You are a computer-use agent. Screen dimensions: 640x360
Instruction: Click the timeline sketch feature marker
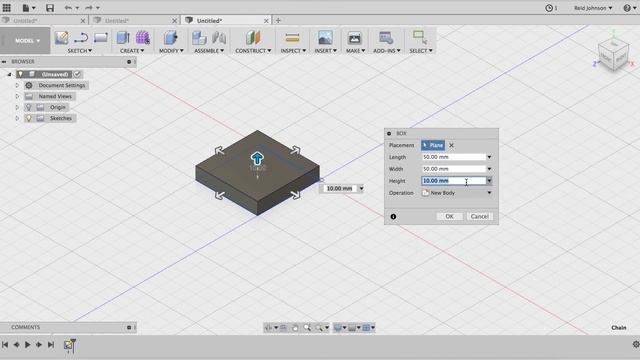click(69, 345)
